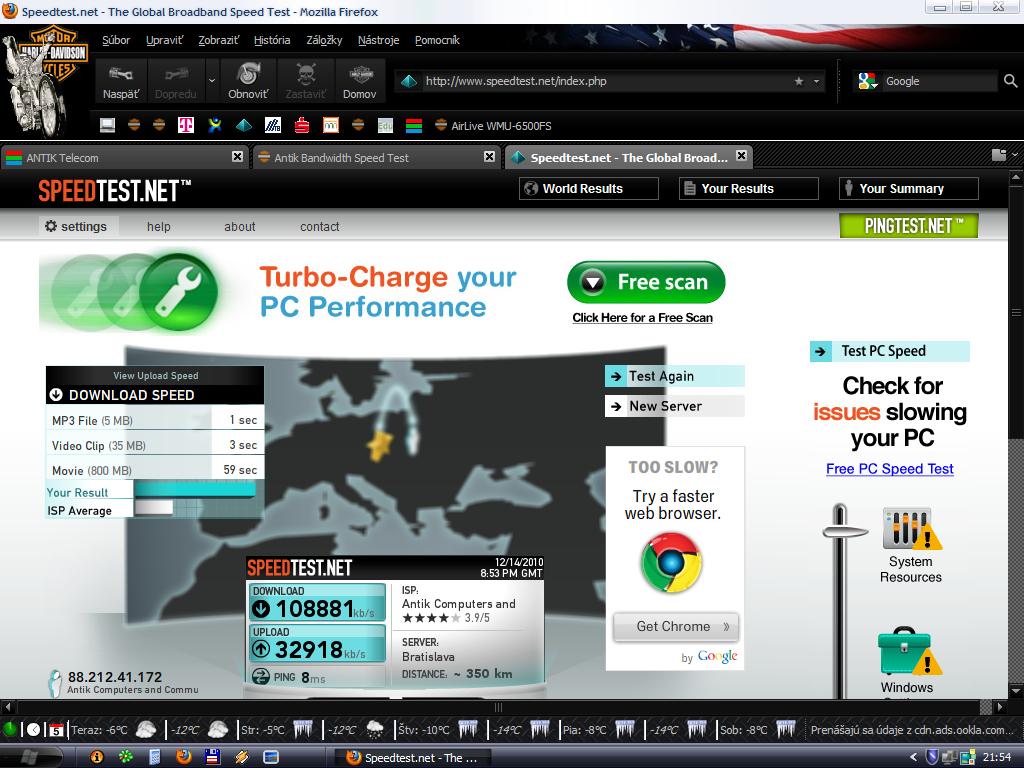Open the blue-yellow figure bookmark icon
The image size is (1024, 768).
215,125
